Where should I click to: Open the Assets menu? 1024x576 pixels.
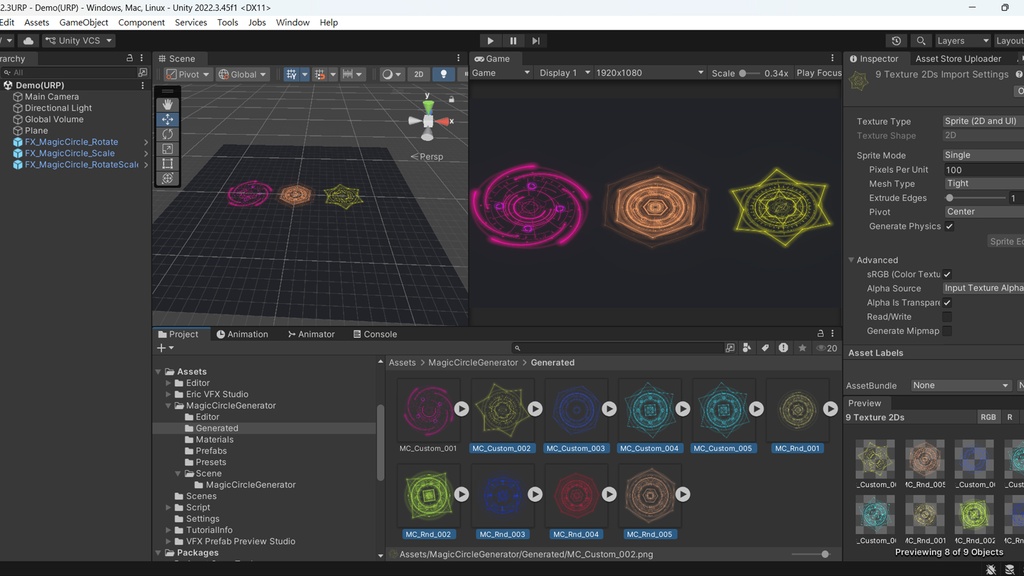coord(37,22)
